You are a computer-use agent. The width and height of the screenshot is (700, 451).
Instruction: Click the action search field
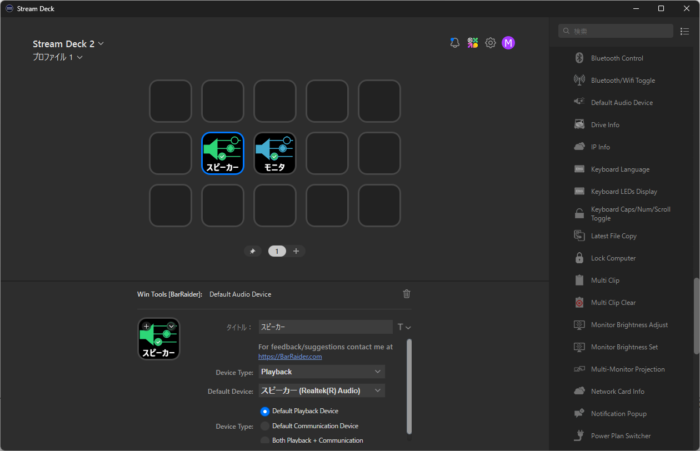pos(616,31)
